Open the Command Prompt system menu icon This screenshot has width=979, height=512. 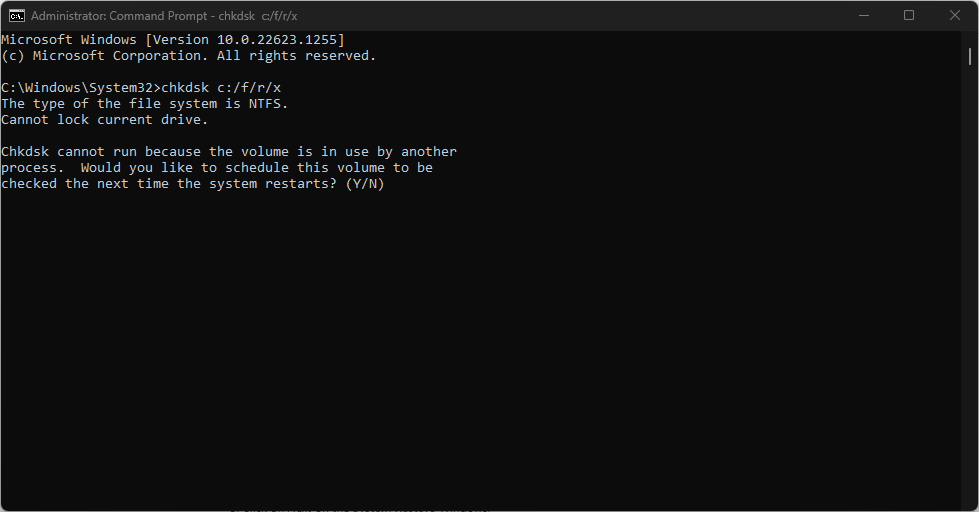click(17, 15)
